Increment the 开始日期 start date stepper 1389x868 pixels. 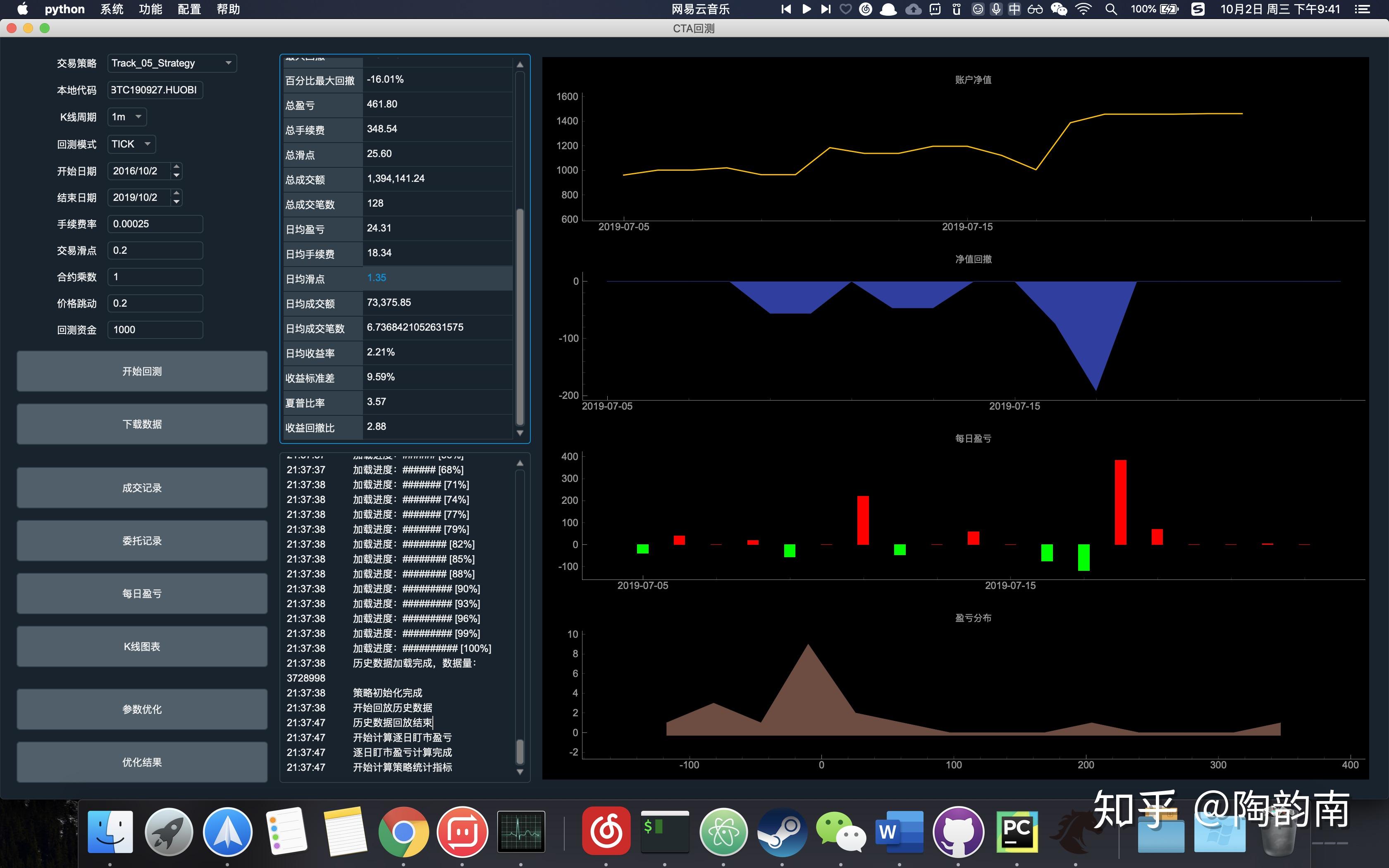177,167
